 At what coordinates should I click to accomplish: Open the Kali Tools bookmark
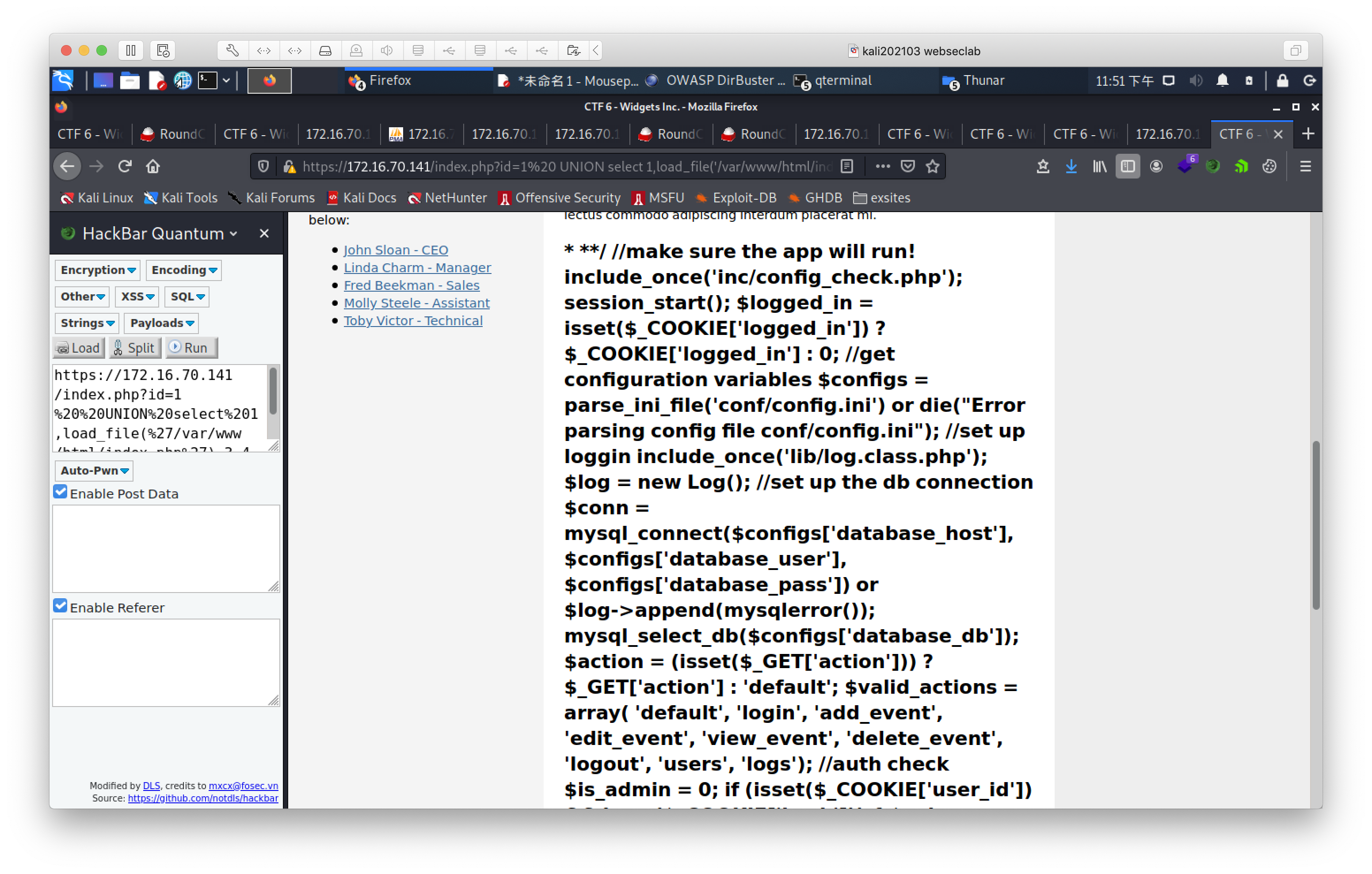point(181,198)
